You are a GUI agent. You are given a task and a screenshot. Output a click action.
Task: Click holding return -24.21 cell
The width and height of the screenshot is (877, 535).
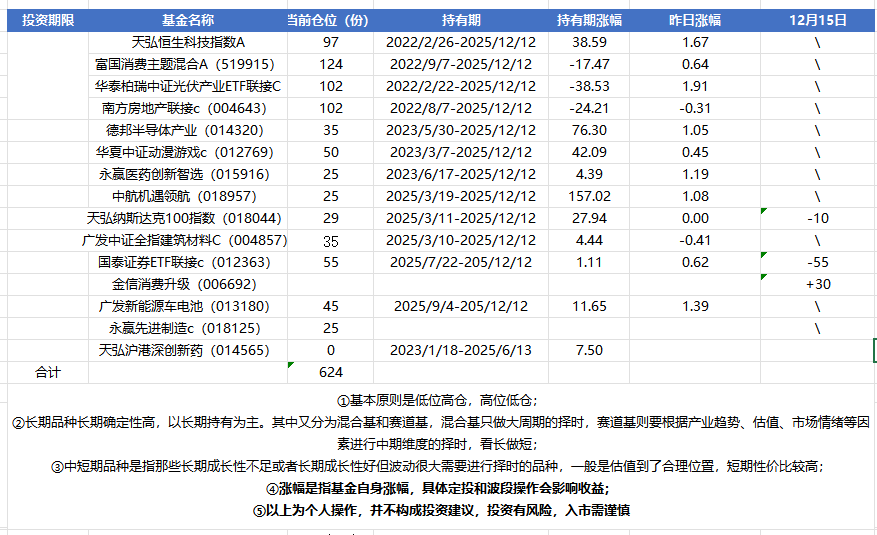pyautogui.click(x=589, y=108)
